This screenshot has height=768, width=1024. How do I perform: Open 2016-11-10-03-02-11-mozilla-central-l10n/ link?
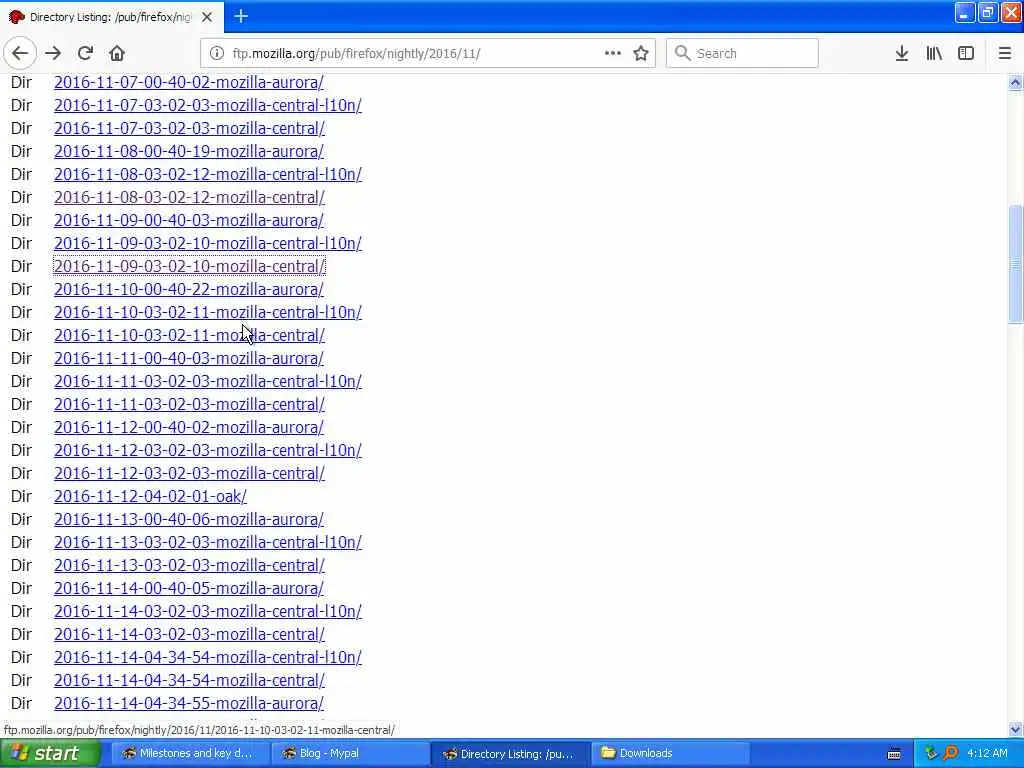[208, 312]
